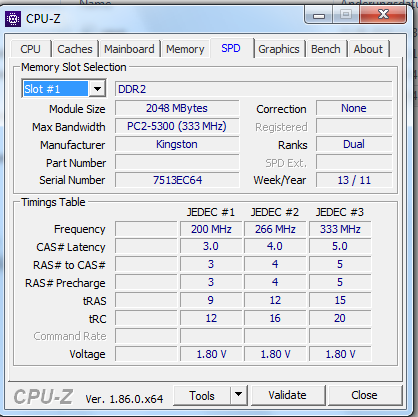Click the tRC value 12

[211, 318]
